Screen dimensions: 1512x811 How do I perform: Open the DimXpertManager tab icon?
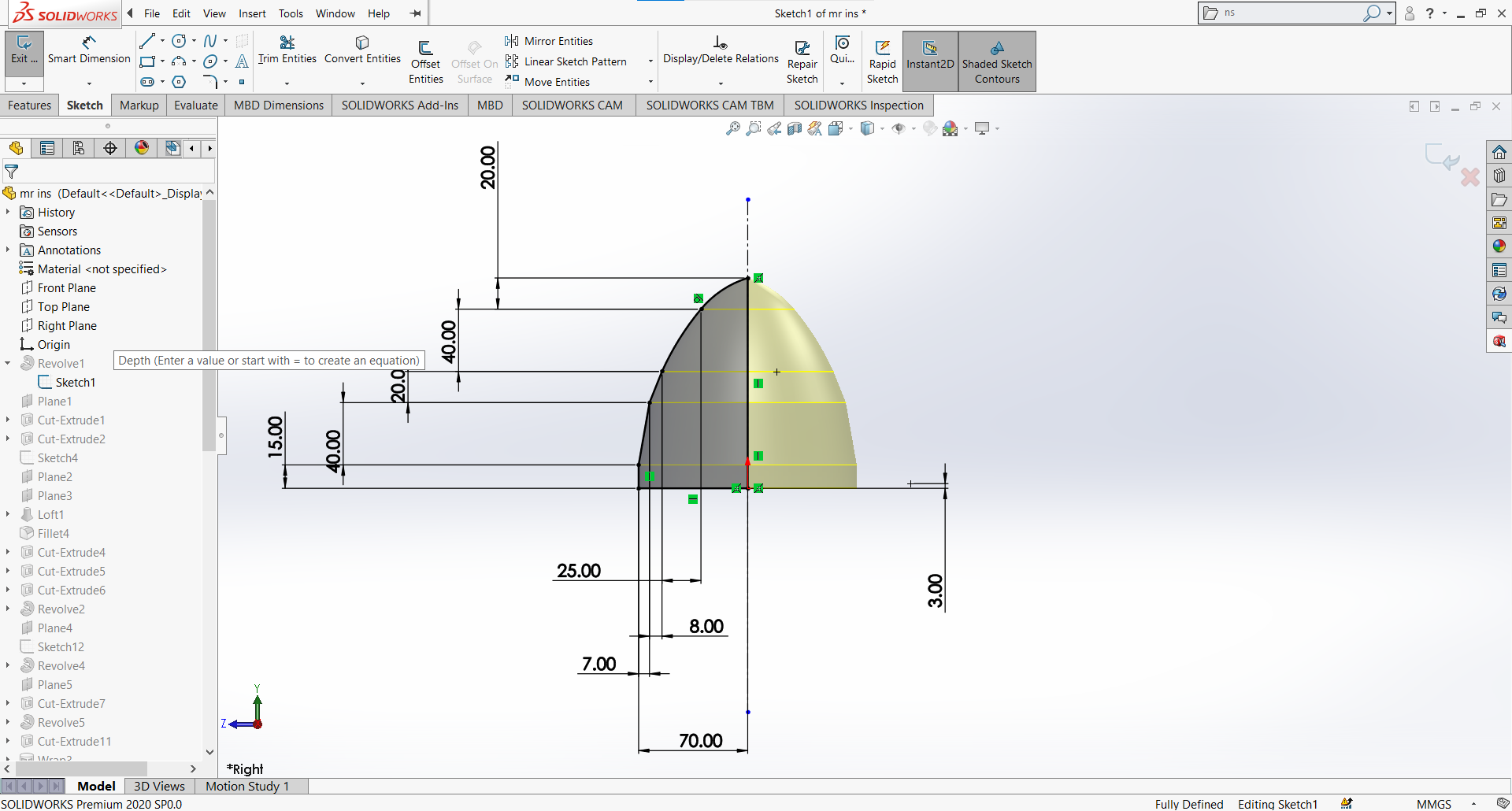110,148
